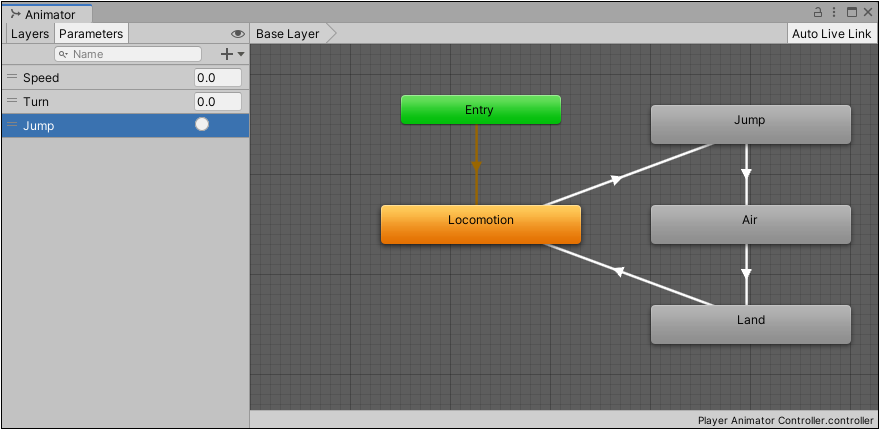Toggle the Jump trigger radio button
This screenshot has height=430, width=880.
click(202, 125)
